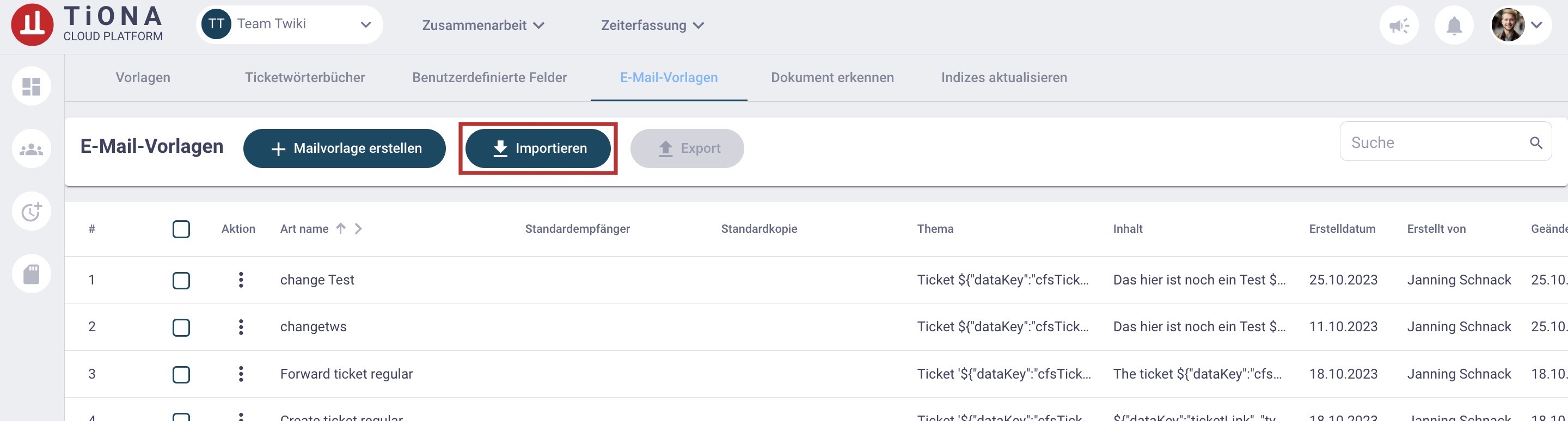Image resolution: width=1568 pixels, height=421 pixels.
Task: Select the 'change Test' template name
Action: [317, 280]
